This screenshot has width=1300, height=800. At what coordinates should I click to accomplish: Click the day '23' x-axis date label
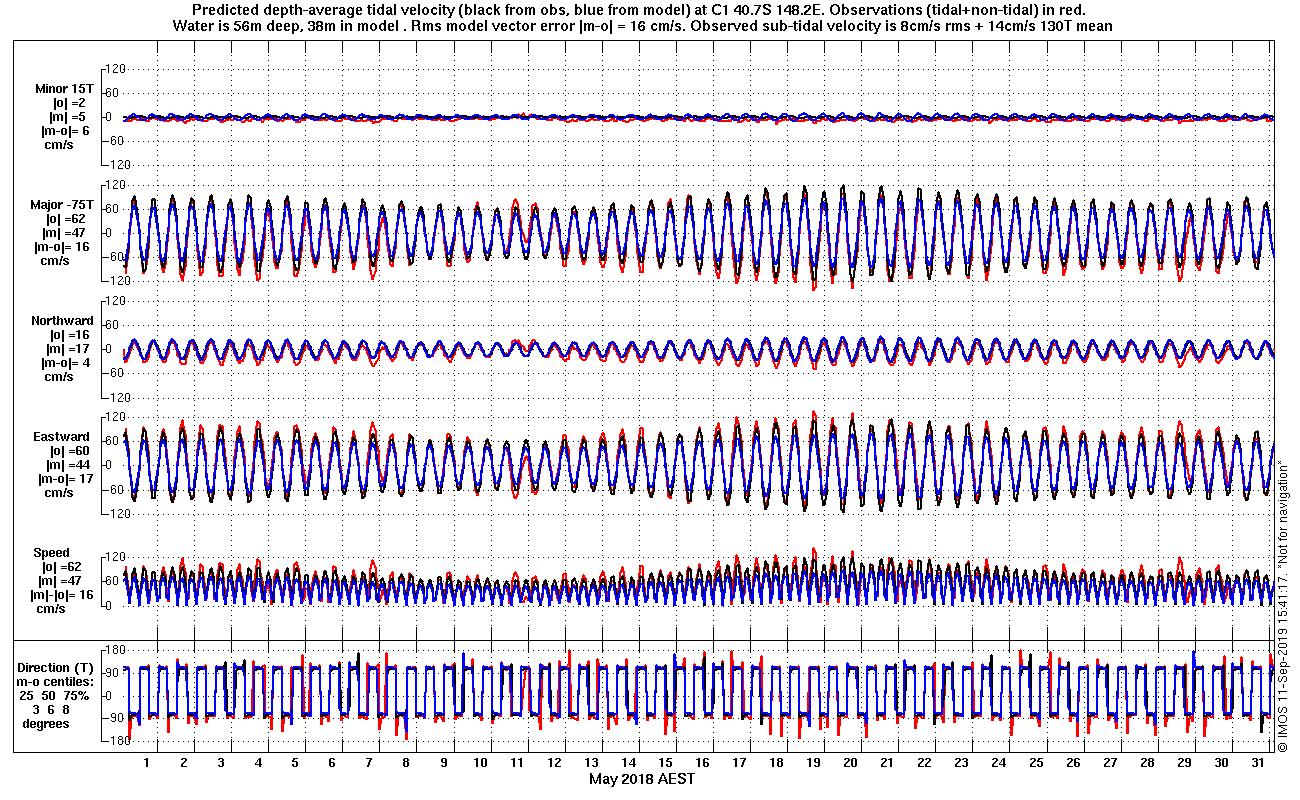click(x=961, y=763)
